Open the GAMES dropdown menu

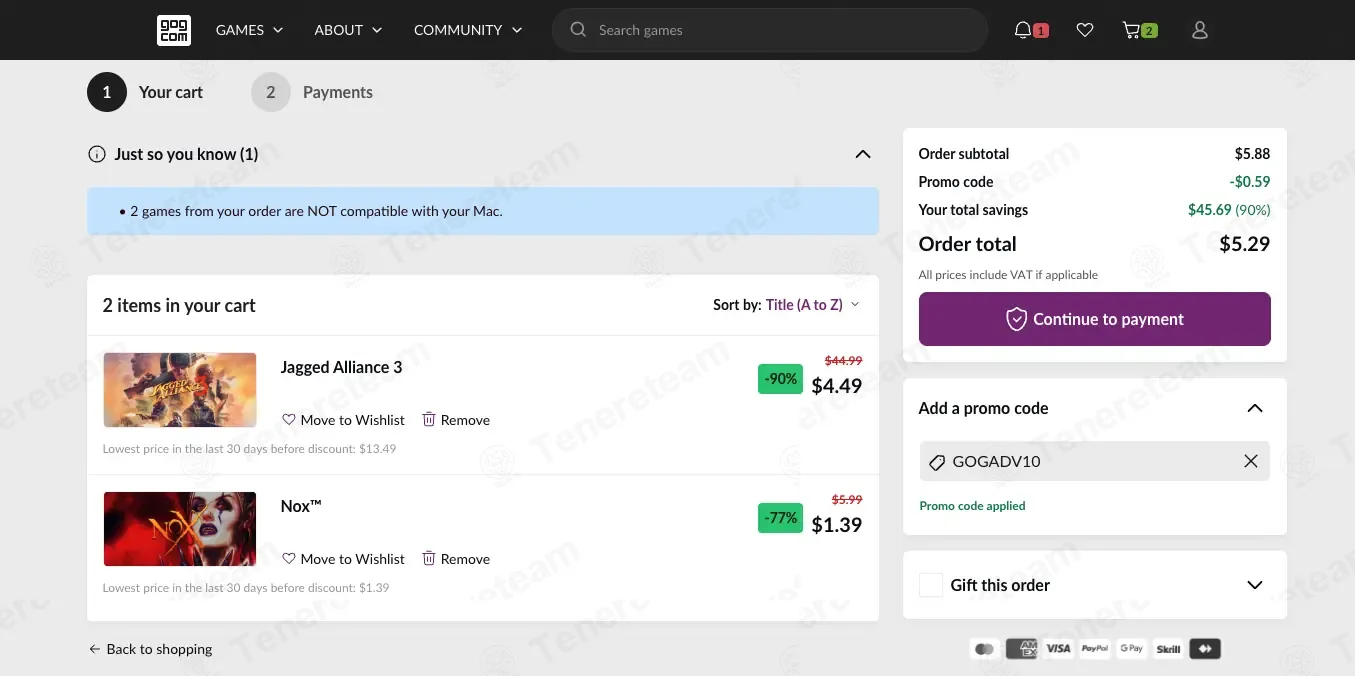tap(250, 30)
